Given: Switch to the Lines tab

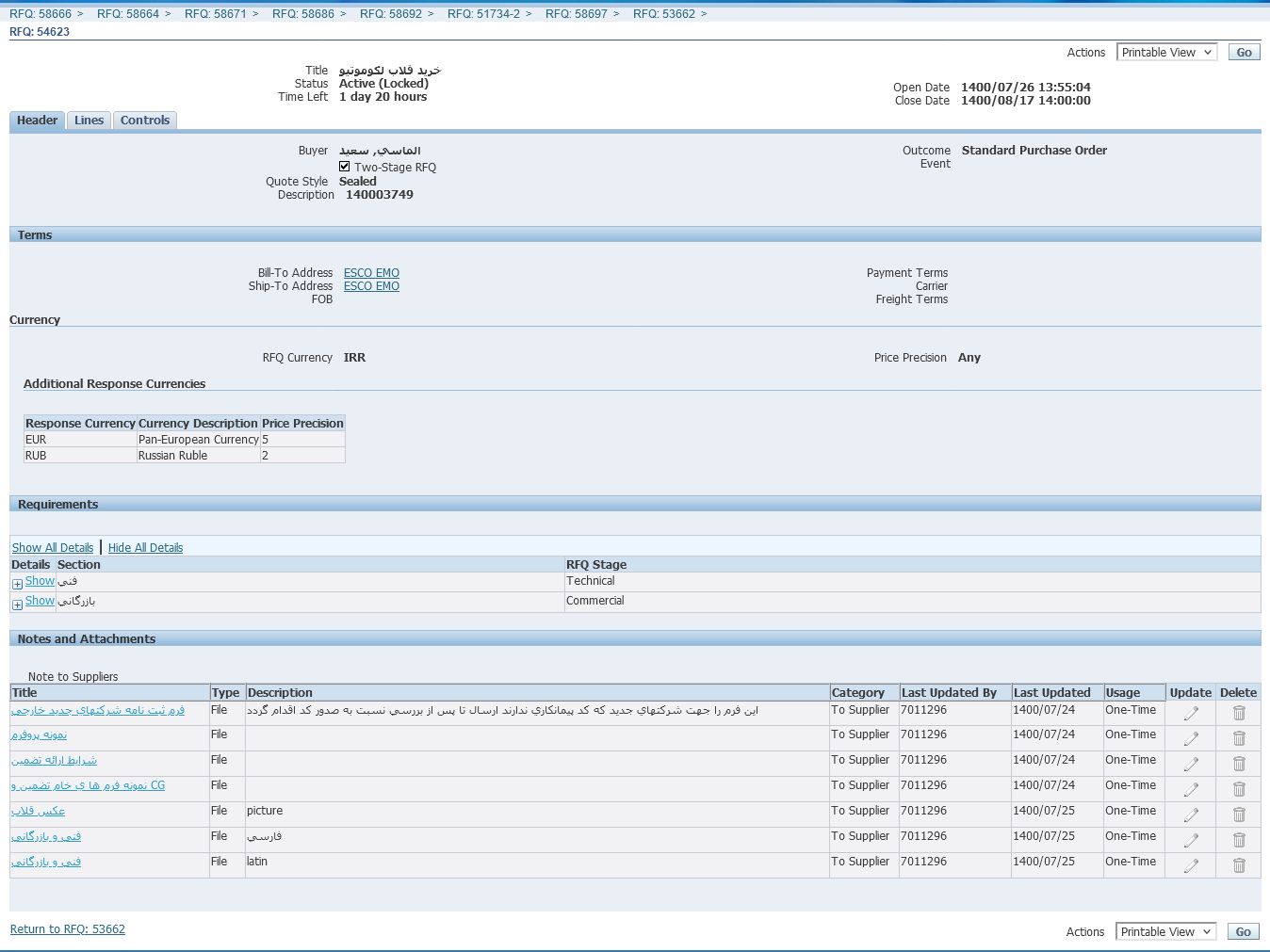Looking at the screenshot, I should pyautogui.click(x=89, y=121).
